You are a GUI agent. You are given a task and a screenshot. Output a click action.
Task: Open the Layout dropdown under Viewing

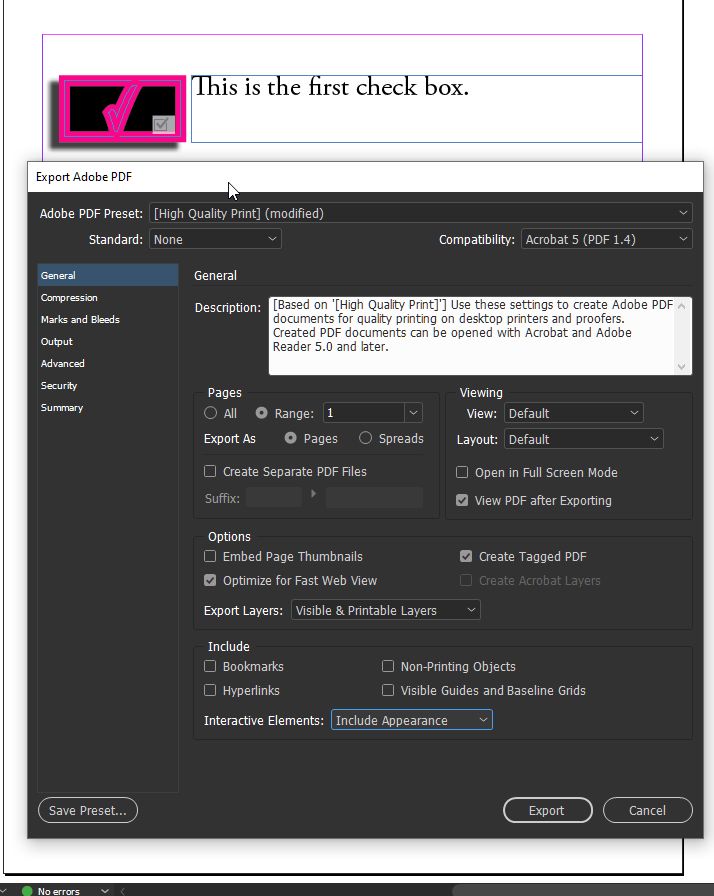tap(584, 439)
